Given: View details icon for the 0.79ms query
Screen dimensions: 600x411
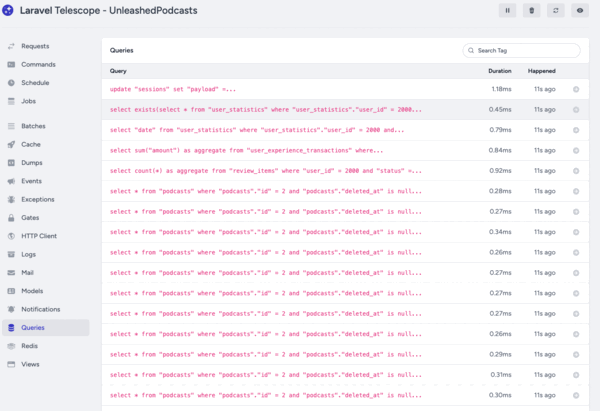Looking at the screenshot, I should [x=576, y=130].
